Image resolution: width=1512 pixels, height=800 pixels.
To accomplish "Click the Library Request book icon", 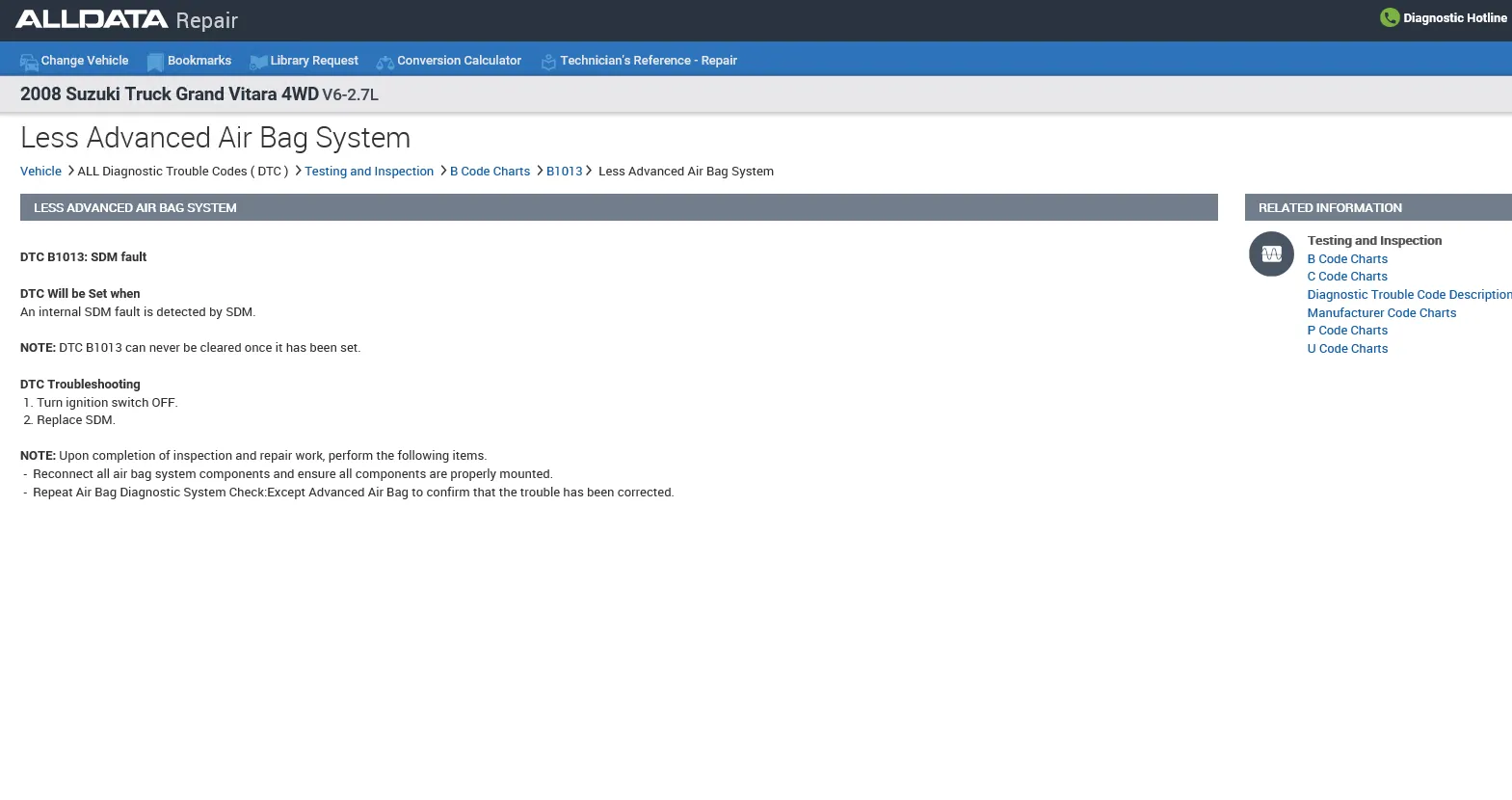I will click(x=258, y=63).
